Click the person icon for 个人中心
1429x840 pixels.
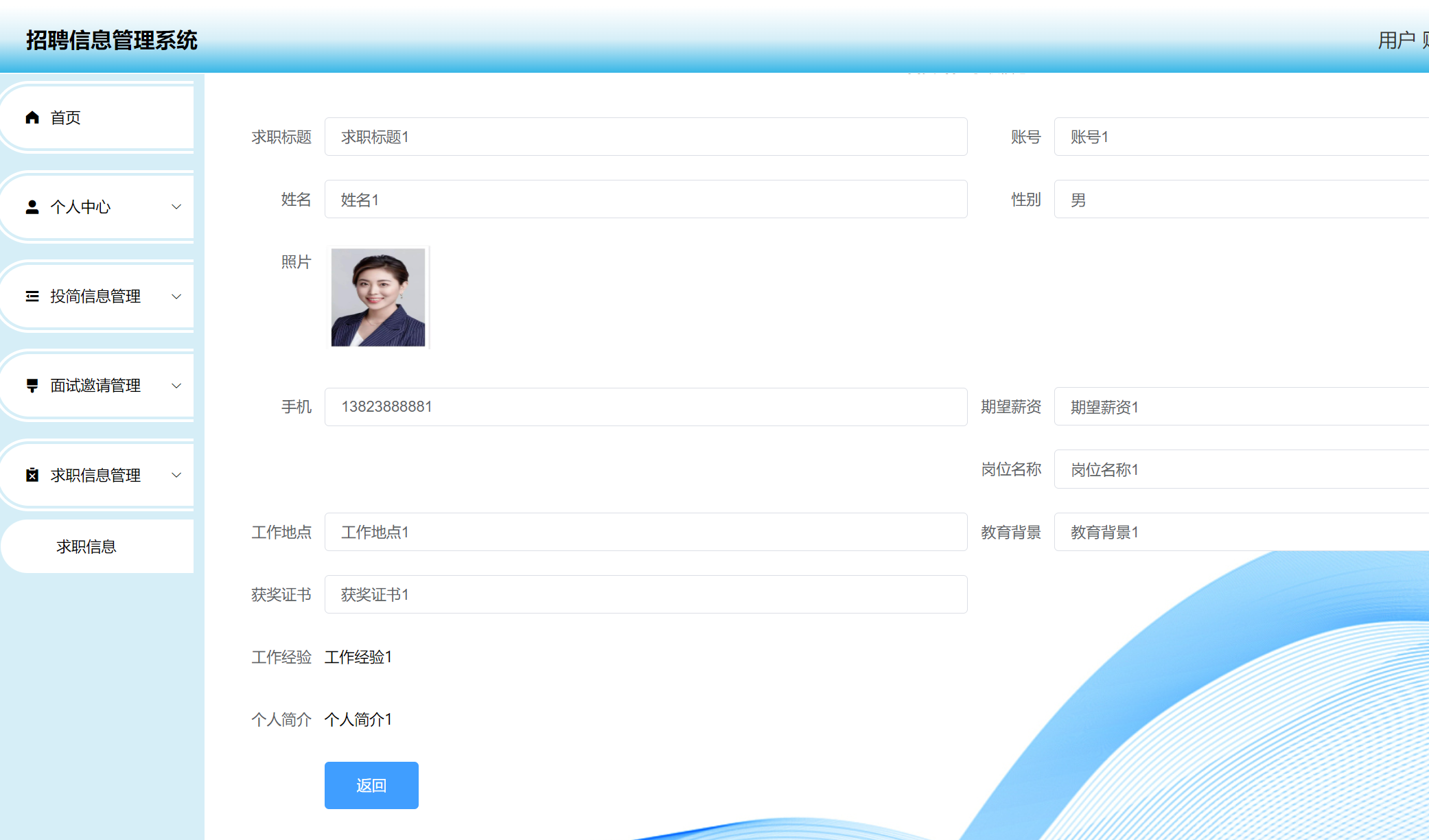[x=32, y=207]
